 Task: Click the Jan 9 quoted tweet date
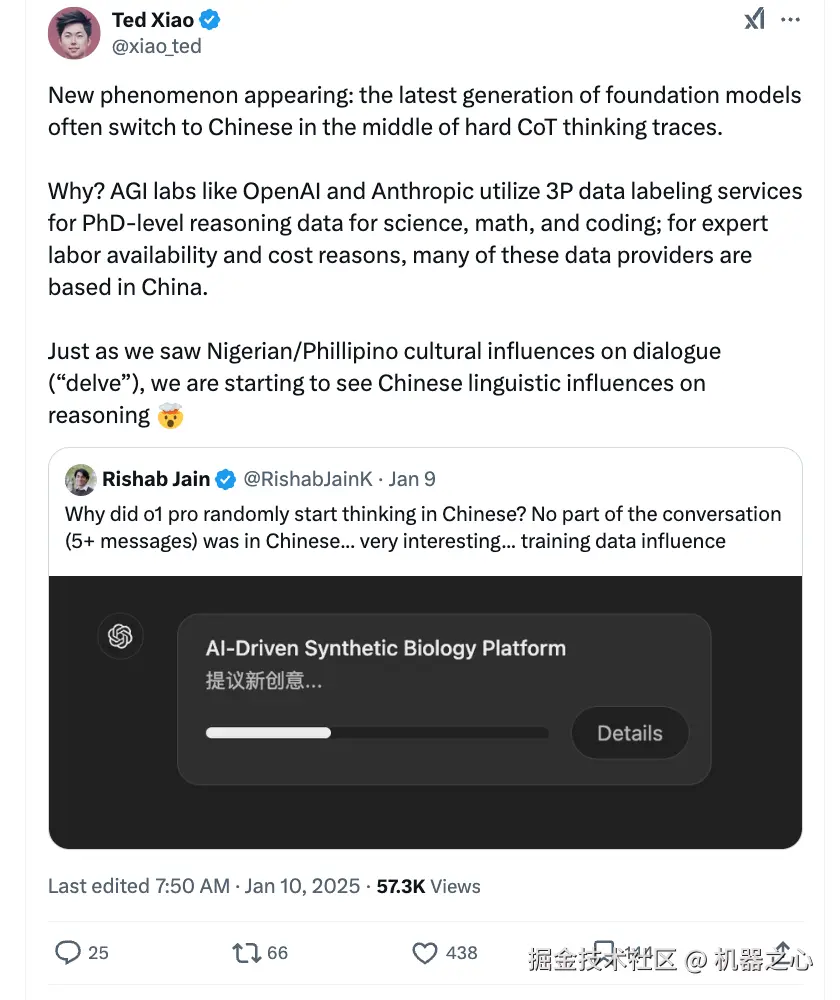point(412,479)
